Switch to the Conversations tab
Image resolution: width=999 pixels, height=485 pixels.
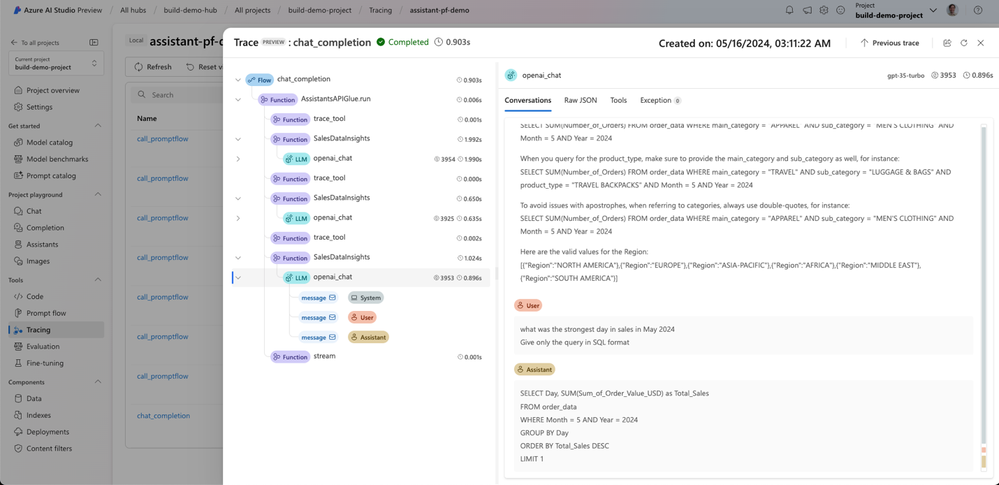[528, 101]
